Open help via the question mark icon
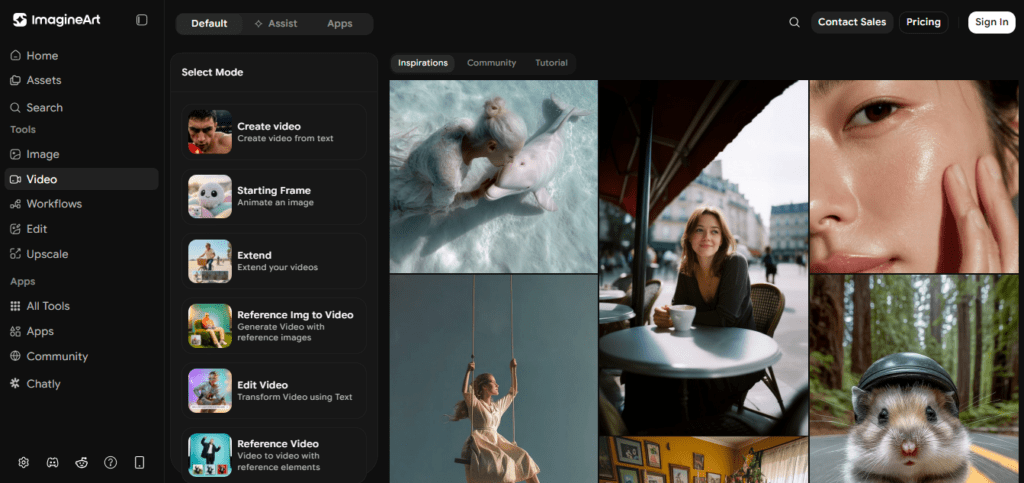This screenshot has height=483, width=1024. point(110,463)
